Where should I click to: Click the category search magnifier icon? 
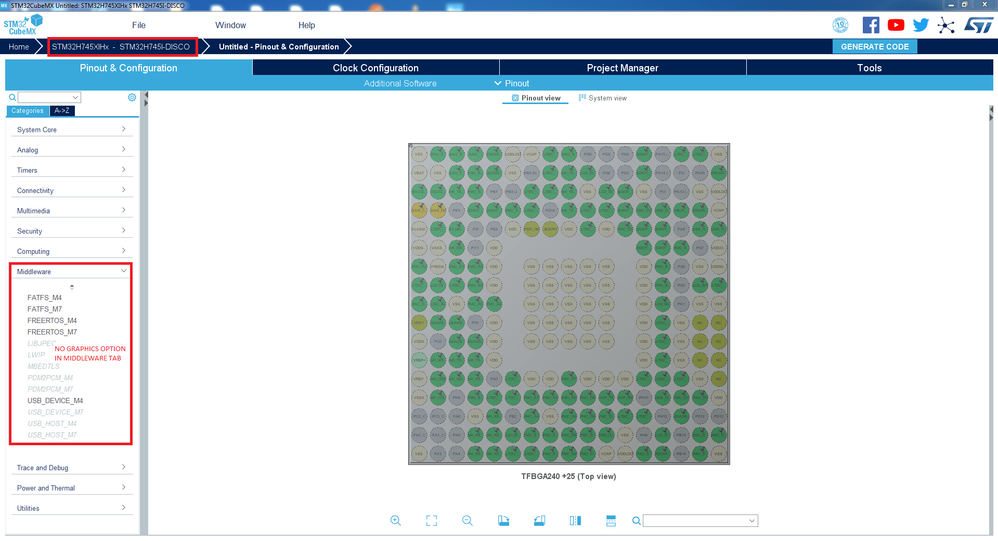click(x=12, y=97)
